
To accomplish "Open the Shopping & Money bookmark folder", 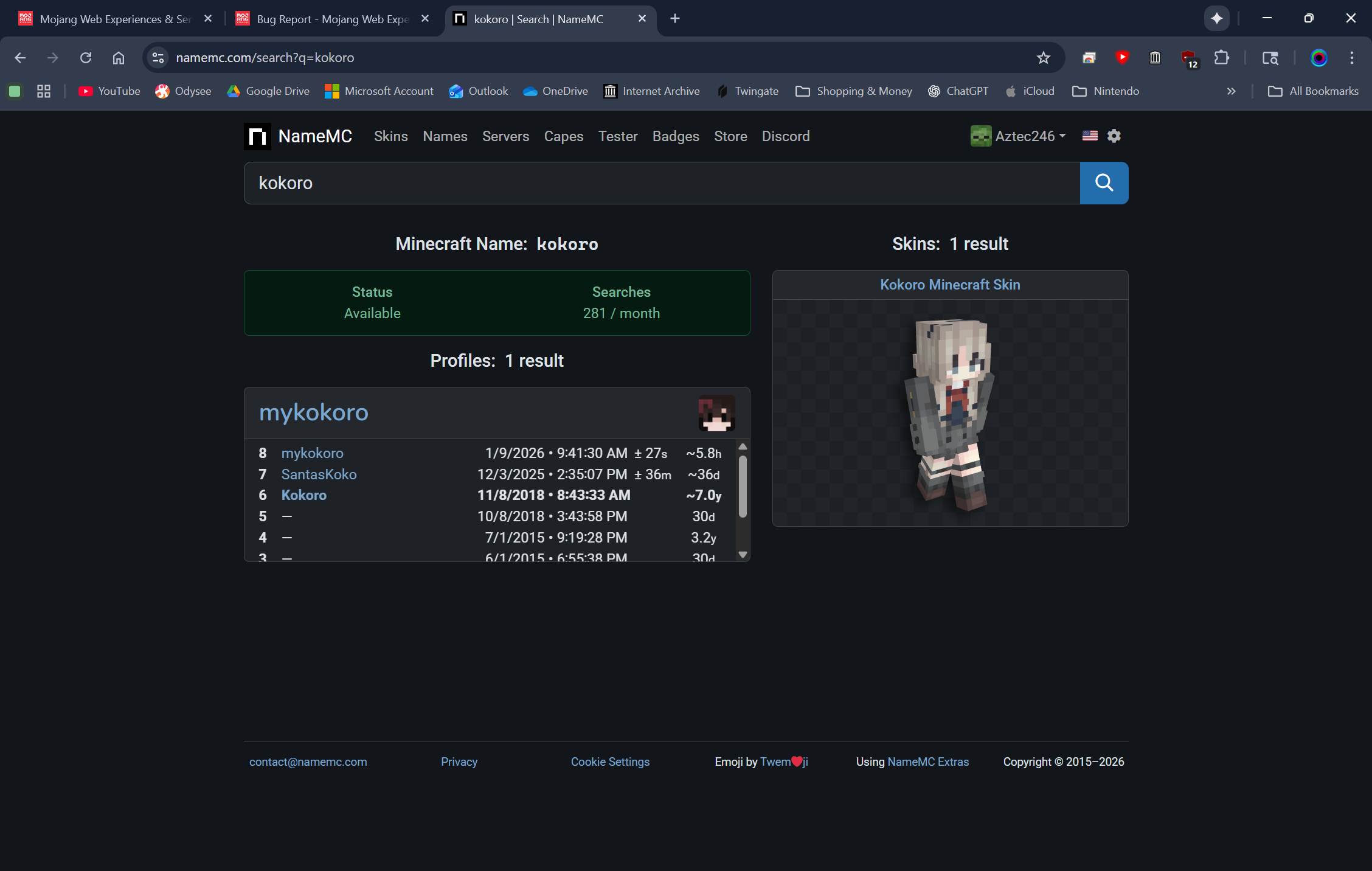I will [854, 91].
